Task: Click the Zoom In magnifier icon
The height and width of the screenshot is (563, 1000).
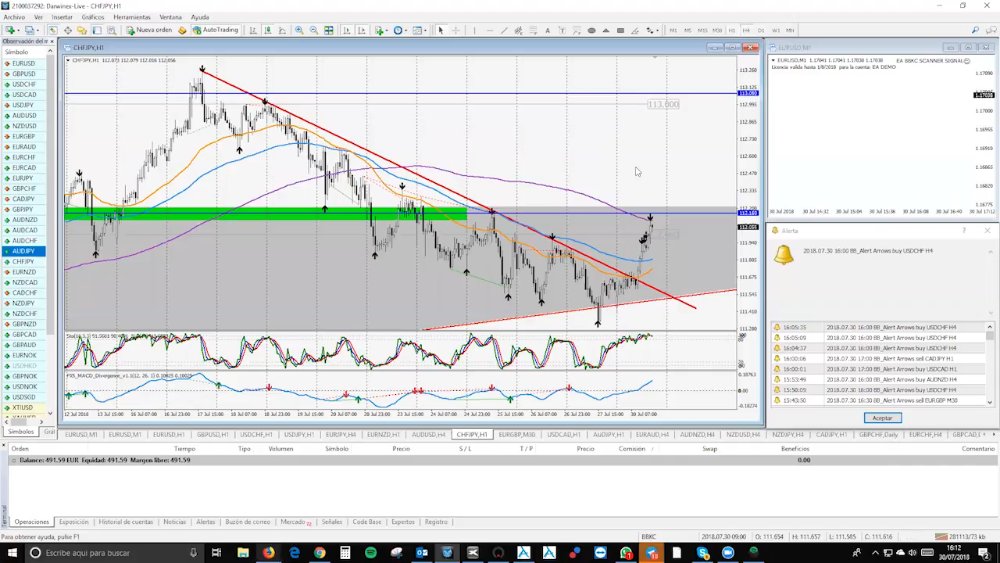Action: 298,30
